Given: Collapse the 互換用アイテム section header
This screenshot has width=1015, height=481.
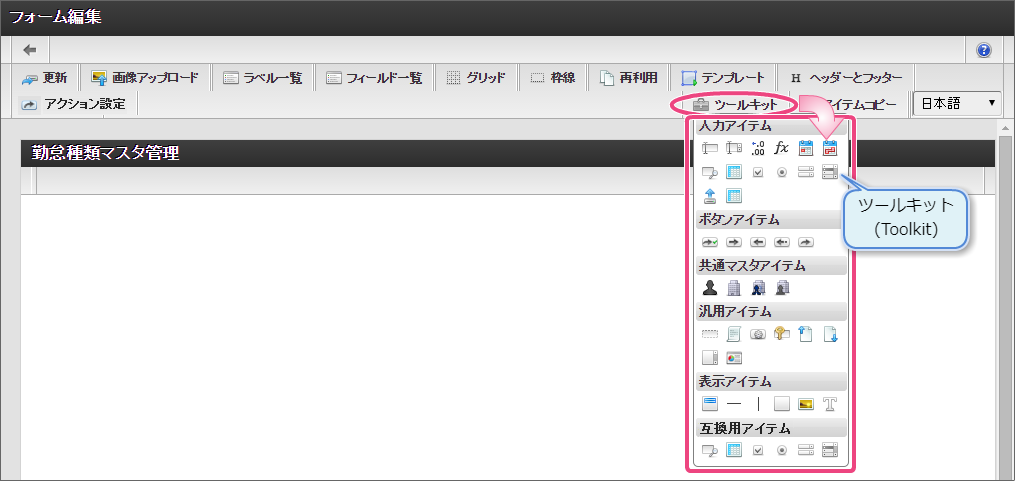Looking at the screenshot, I should coord(772,428).
